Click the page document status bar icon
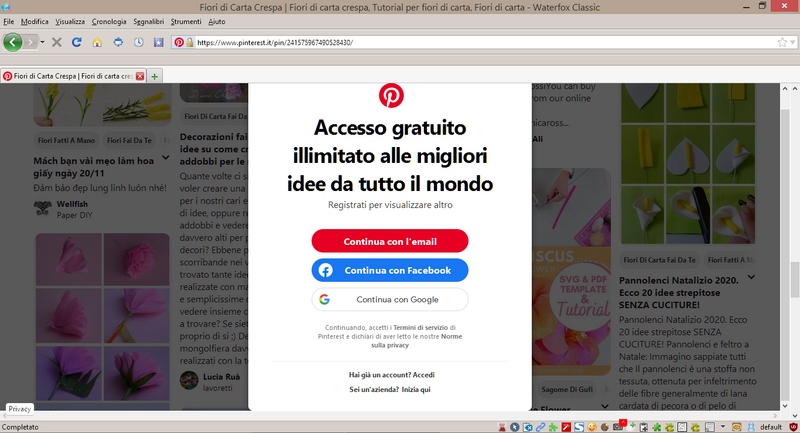 [x=710, y=427]
